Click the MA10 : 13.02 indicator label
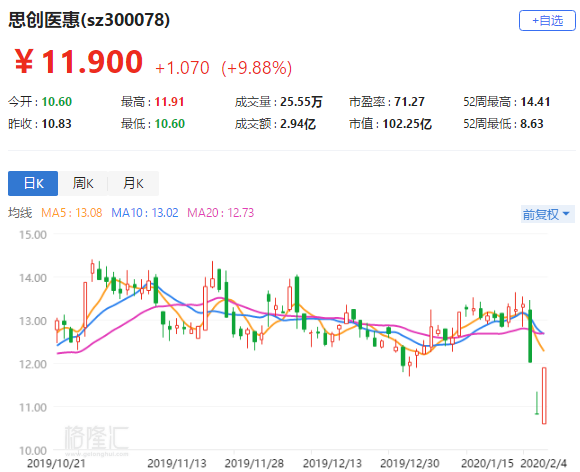This screenshot has height=472, width=580. pyautogui.click(x=145, y=213)
